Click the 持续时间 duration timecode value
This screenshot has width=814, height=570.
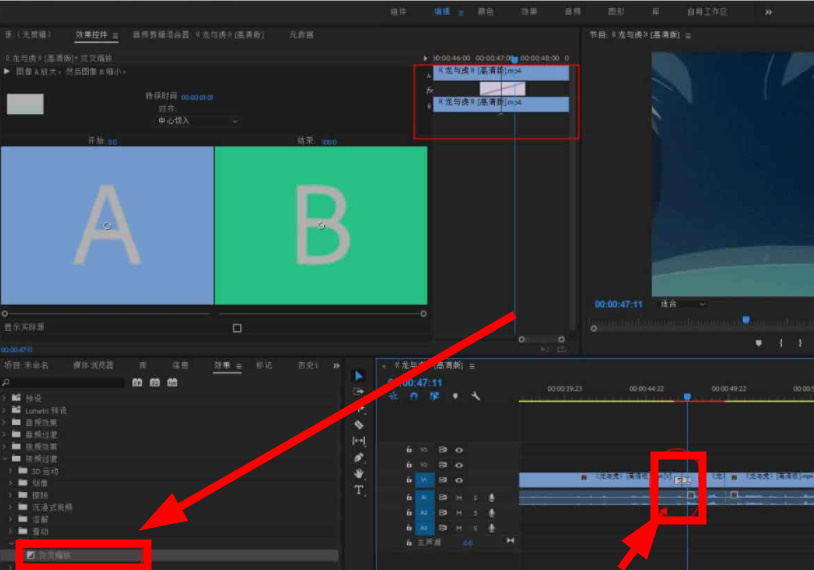point(197,97)
